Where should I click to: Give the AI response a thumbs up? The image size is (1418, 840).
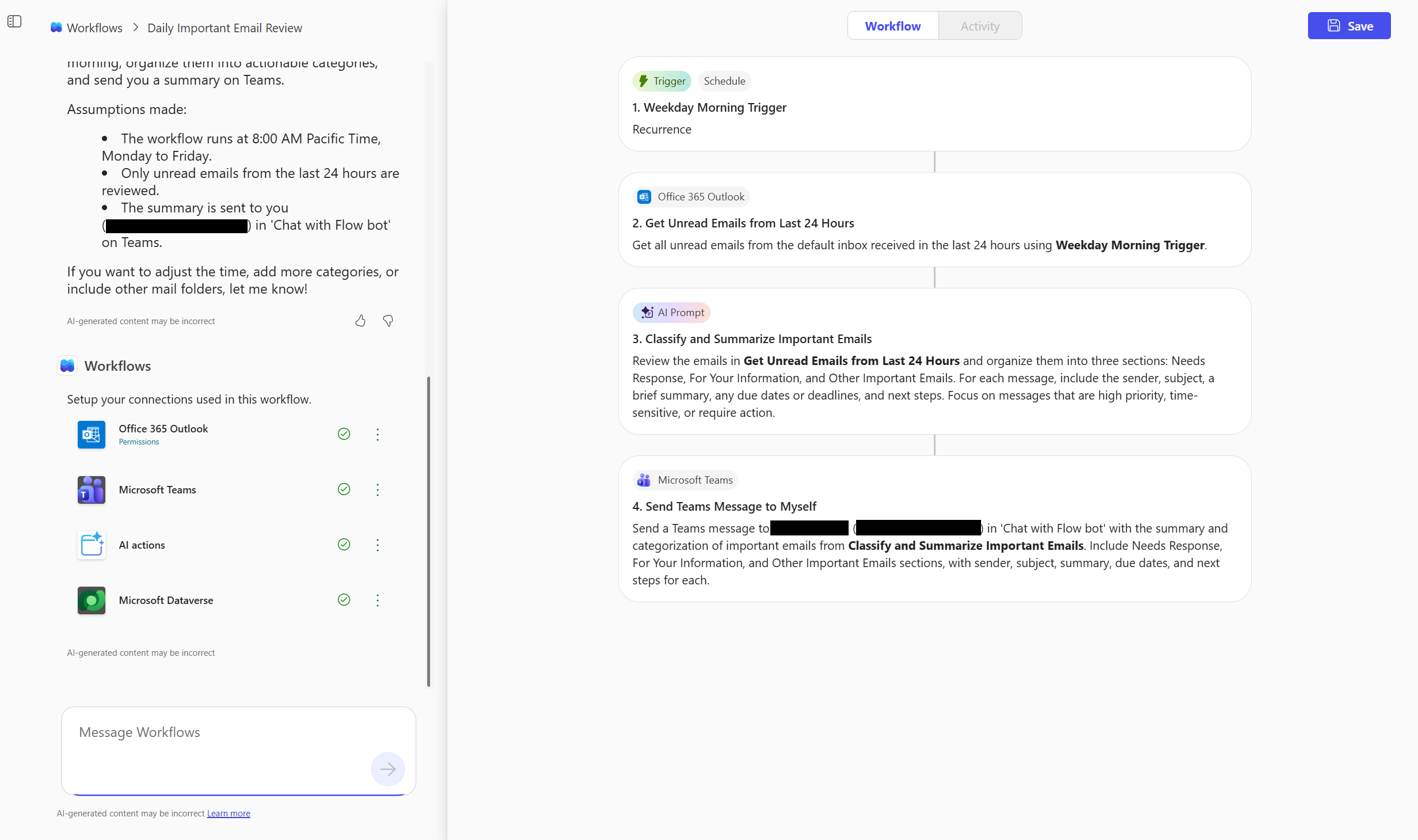tap(360, 321)
